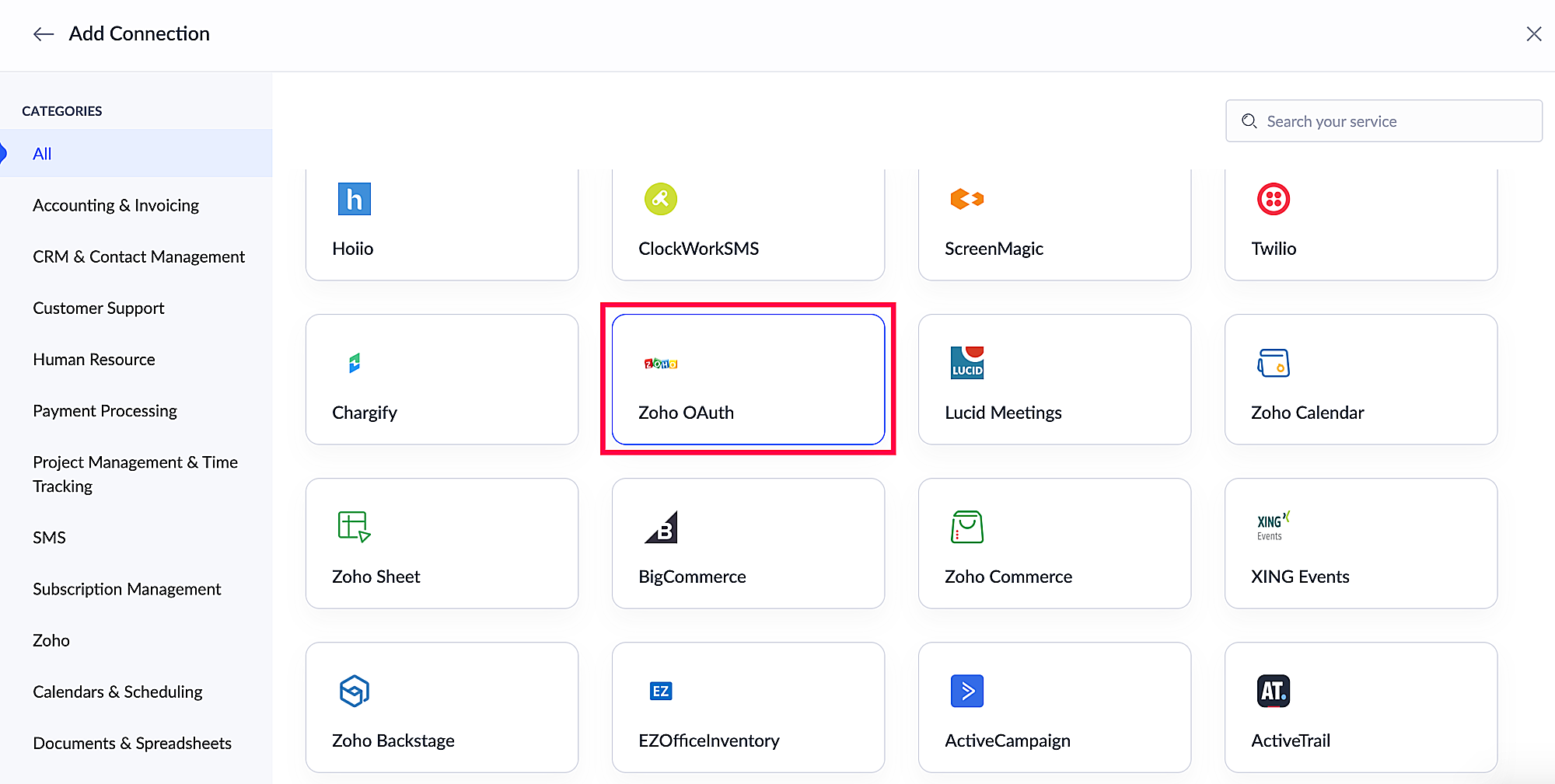This screenshot has height=784, width=1555.
Task: Click the Zoho Sheet green icon
Action: coord(354,527)
